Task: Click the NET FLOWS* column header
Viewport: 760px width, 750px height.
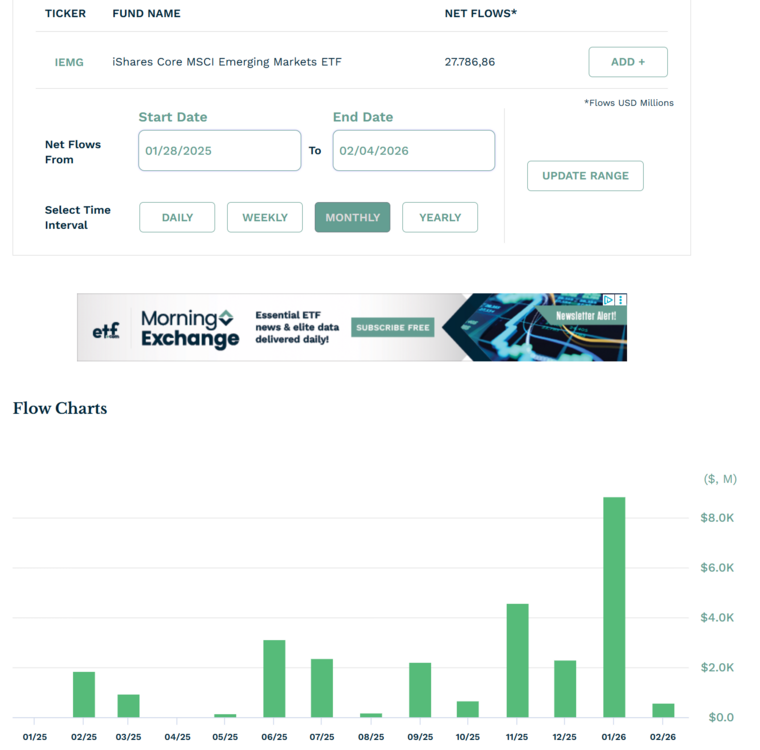Action: (481, 14)
